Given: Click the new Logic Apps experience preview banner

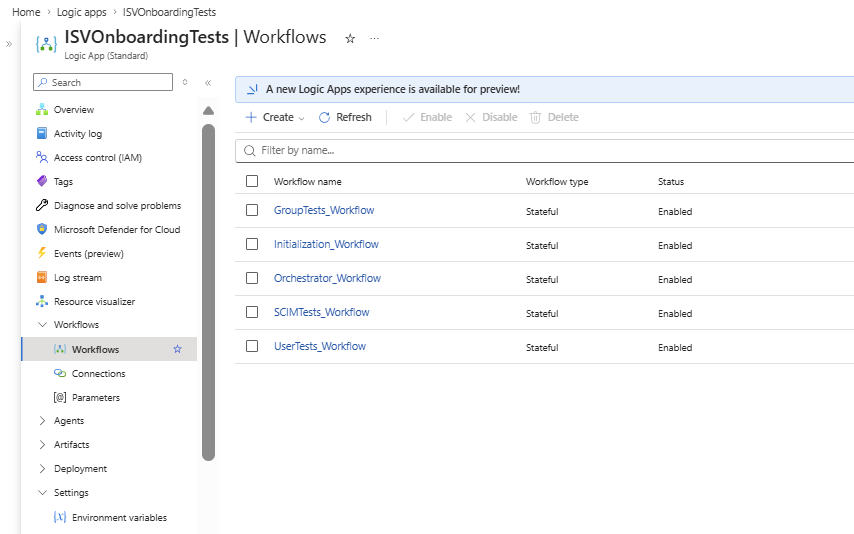Looking at the screenshot, I should [x=545, y=89].
